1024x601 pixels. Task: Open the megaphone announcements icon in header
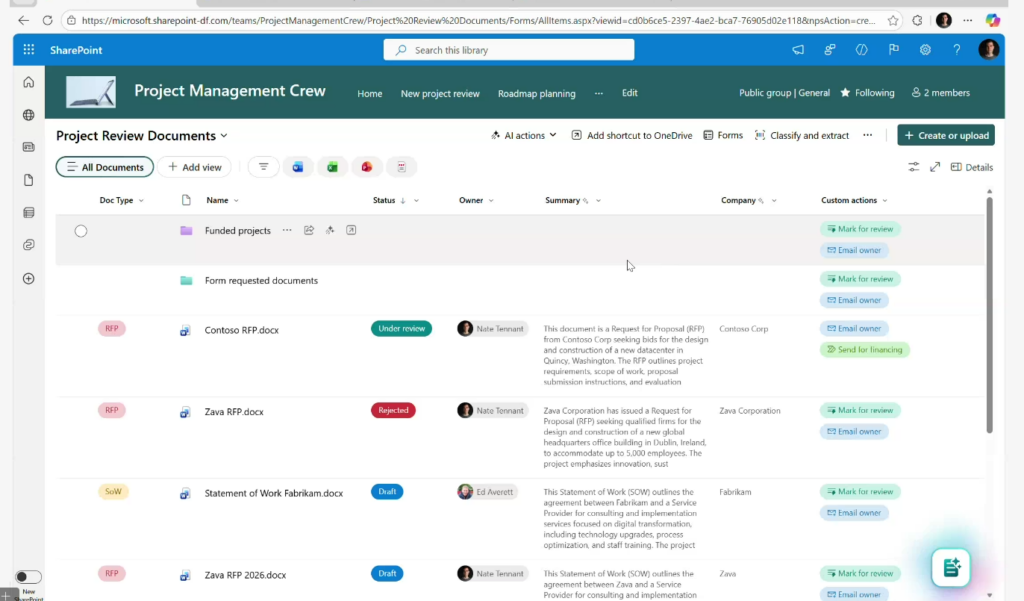pyautogui.click(x=798, y=50)
